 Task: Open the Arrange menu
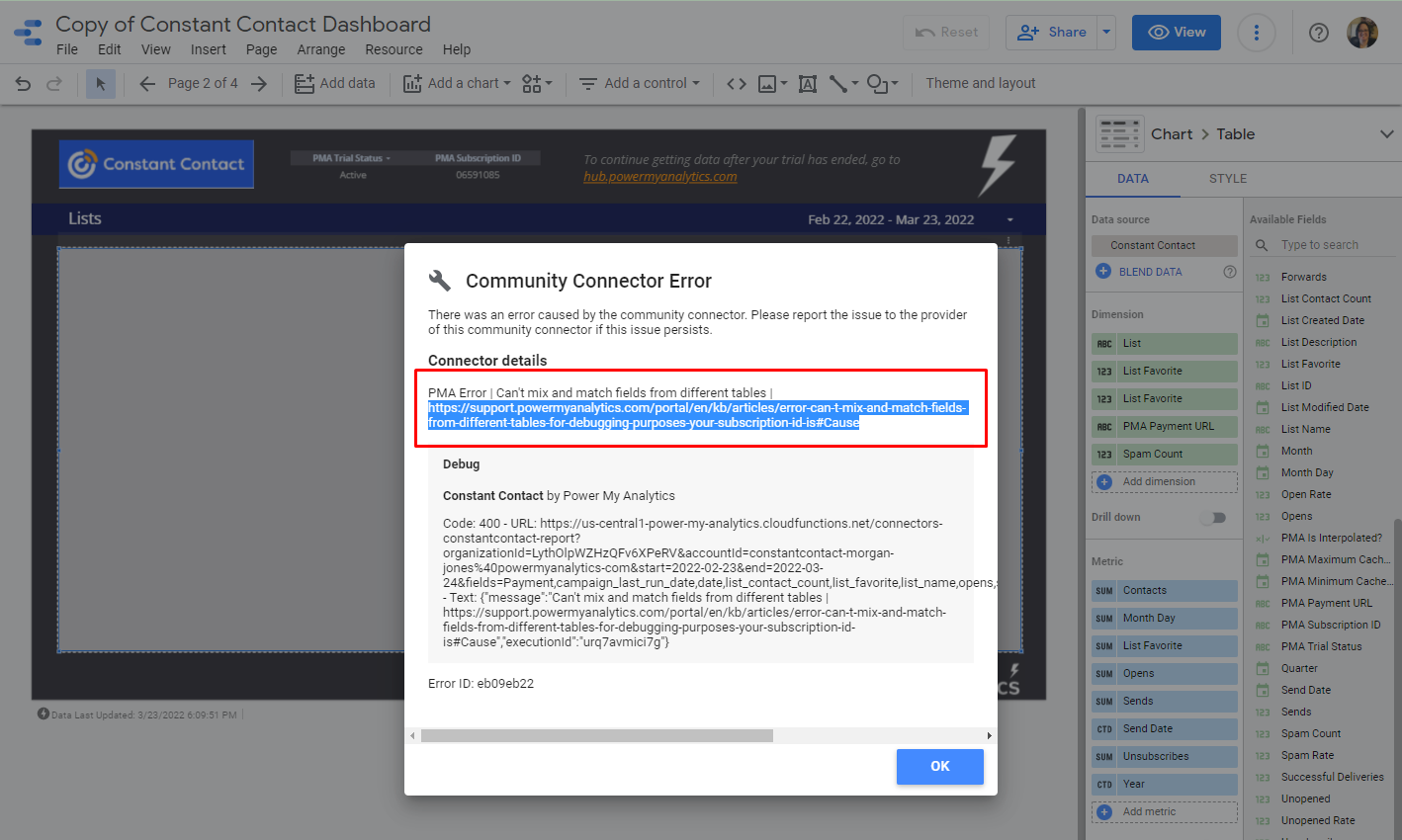(321, 49)
